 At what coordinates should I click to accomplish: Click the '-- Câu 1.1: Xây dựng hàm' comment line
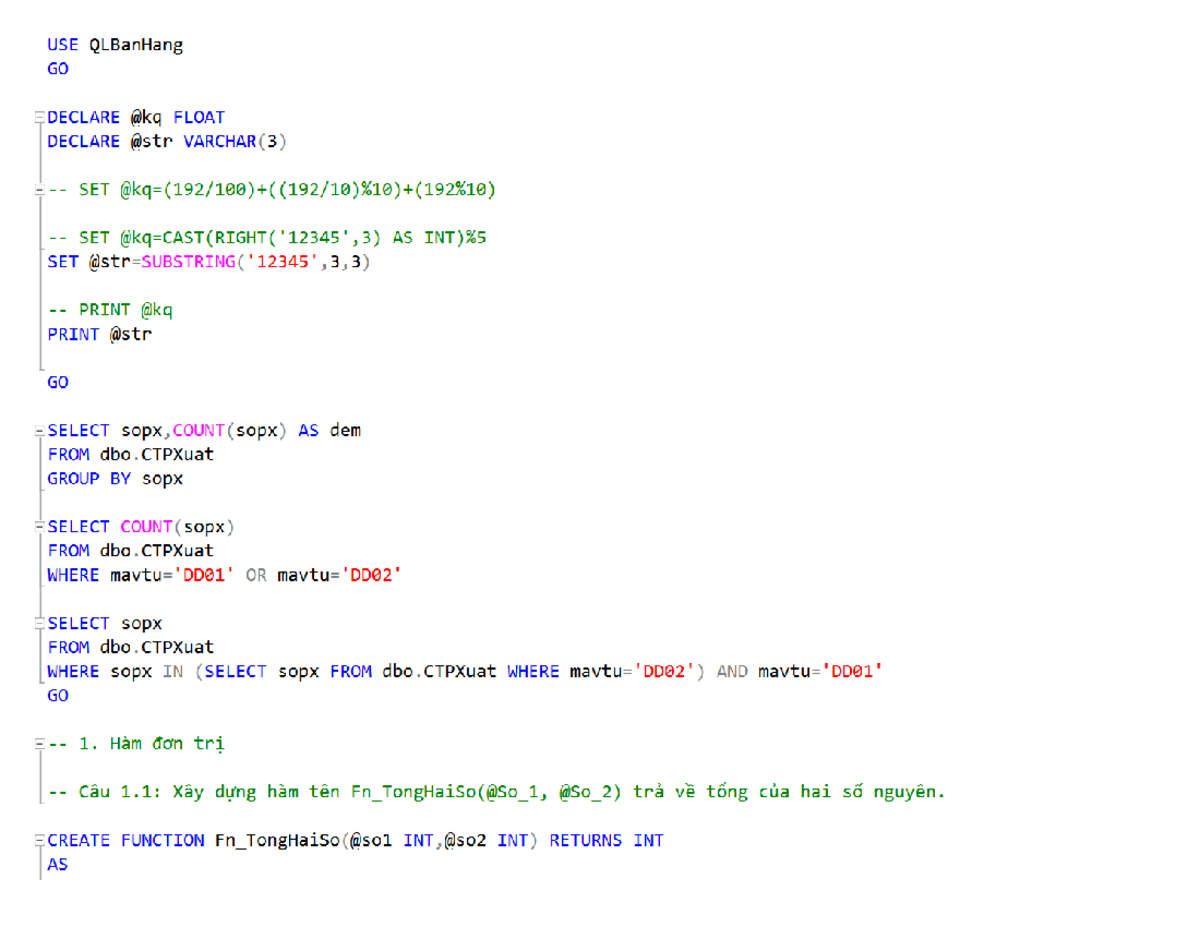coord(495,792)
